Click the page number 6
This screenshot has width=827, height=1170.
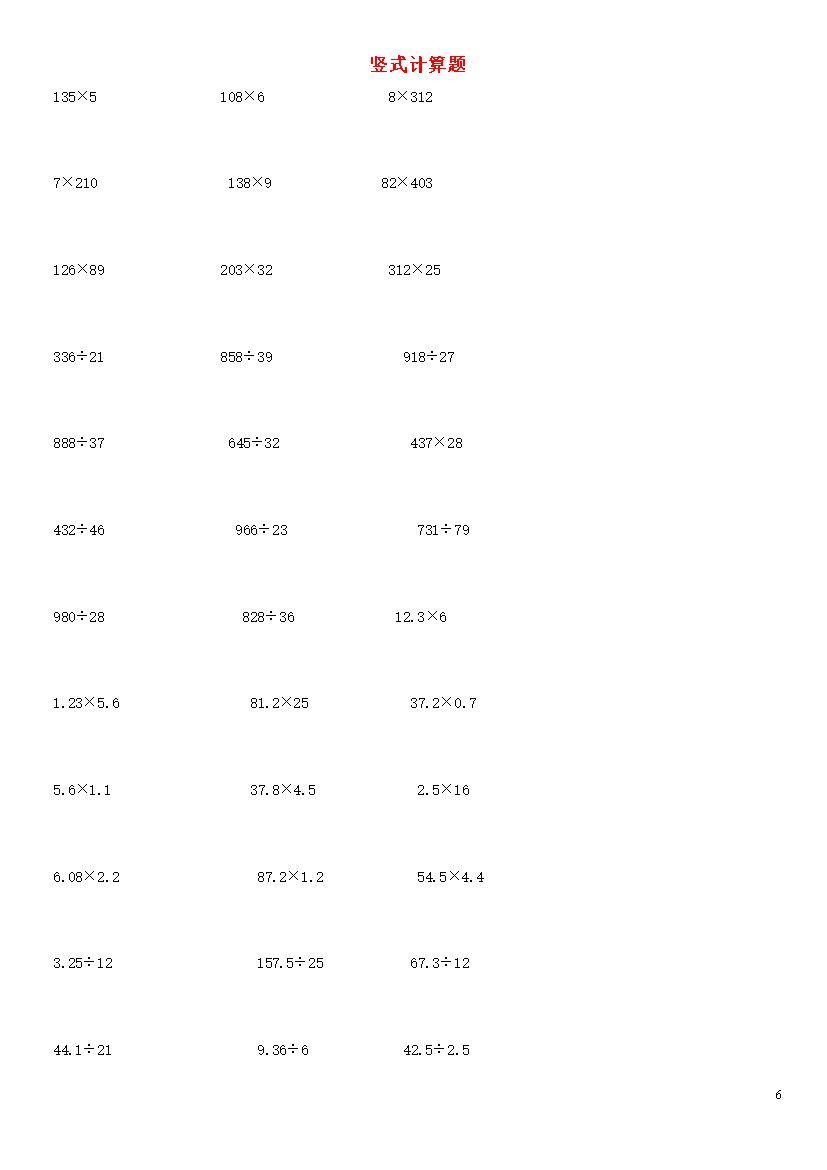[x=778, y=1095]
